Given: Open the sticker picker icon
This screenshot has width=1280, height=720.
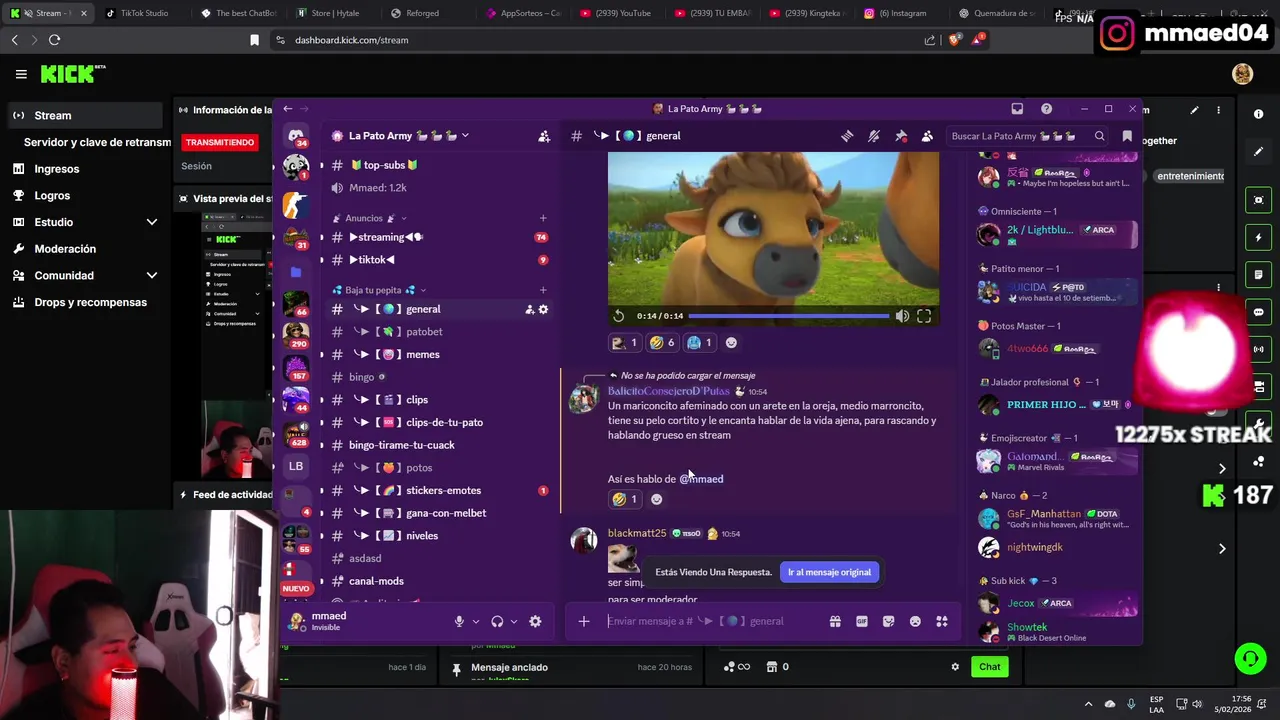Looking at the screenshot, I should pos(888,621).
